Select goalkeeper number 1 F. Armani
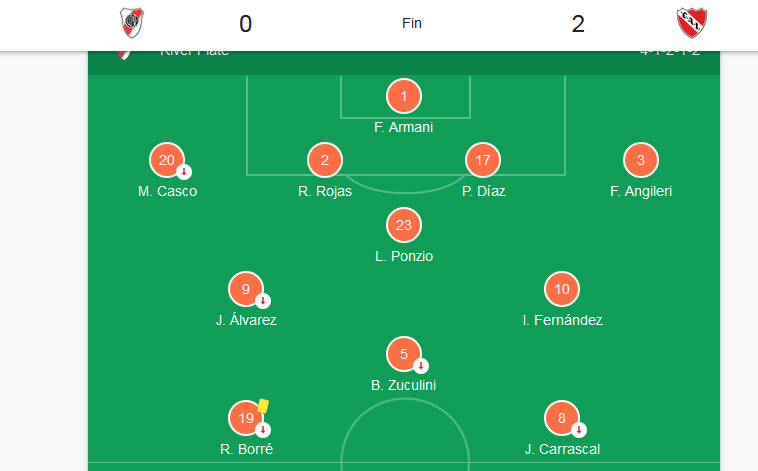 pos(404,96)
